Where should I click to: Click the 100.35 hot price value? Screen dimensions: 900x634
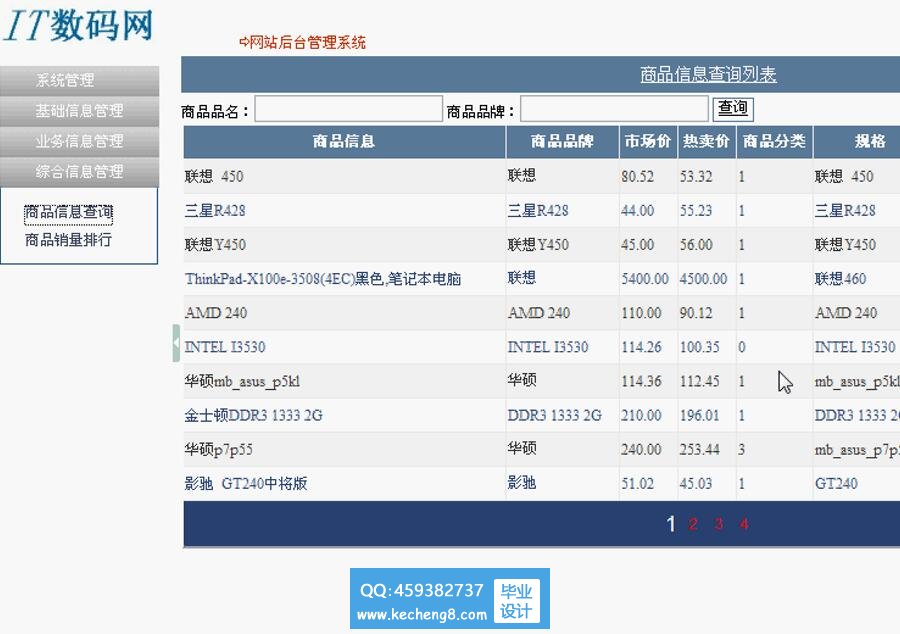click(x=699, y=347)
